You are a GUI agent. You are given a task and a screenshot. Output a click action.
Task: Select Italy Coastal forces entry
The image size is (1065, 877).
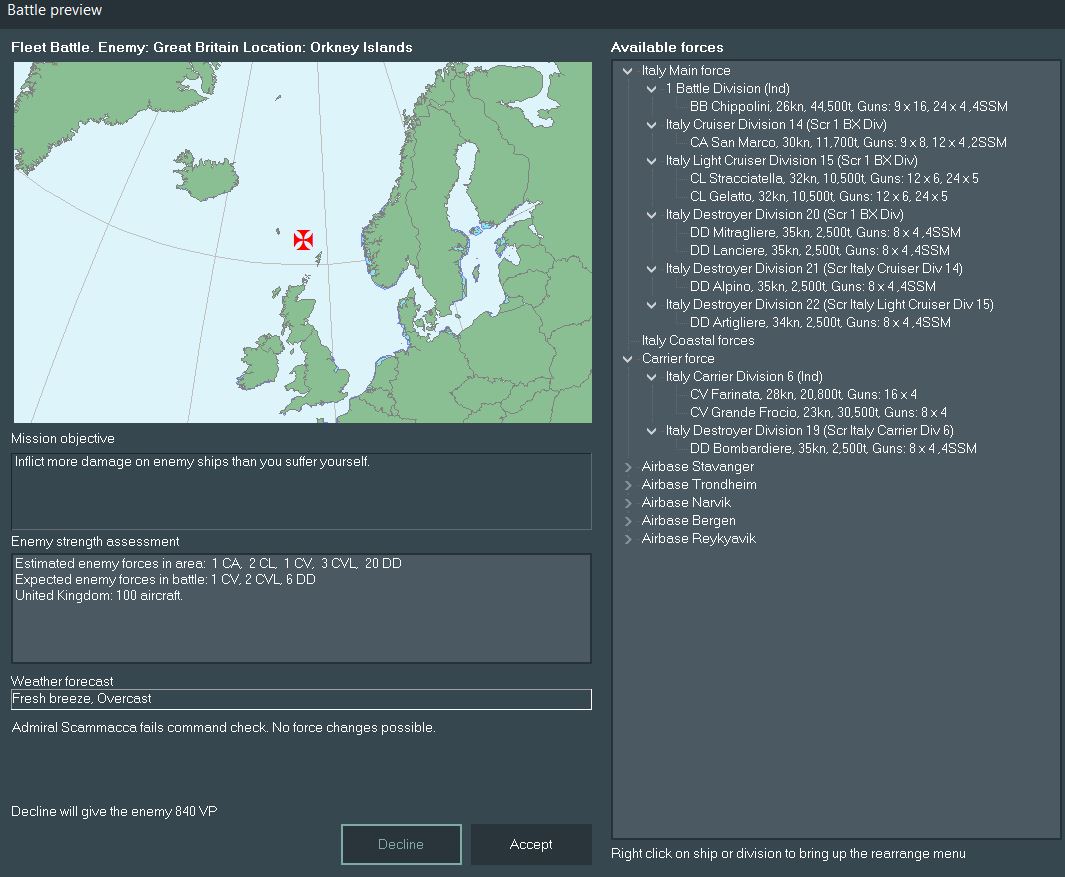point(698,340)
